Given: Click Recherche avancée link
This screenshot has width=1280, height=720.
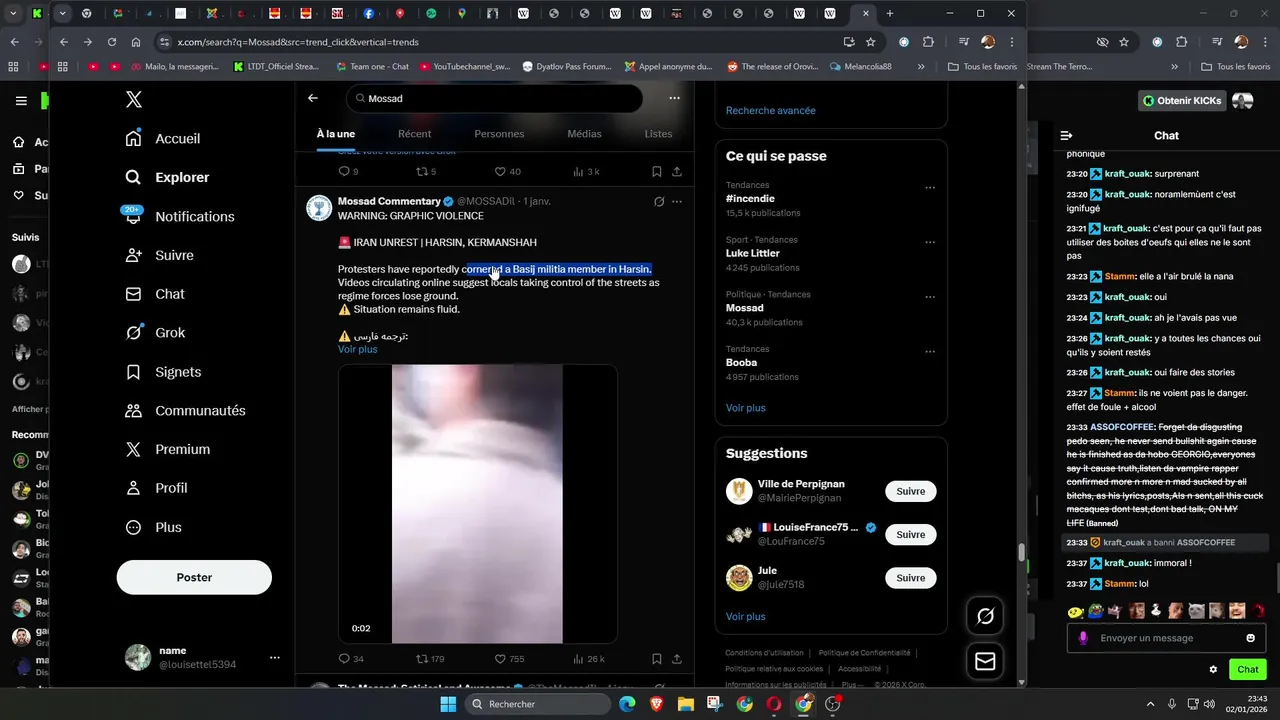Looking at the screenshot, I should [x=771, y=111].
